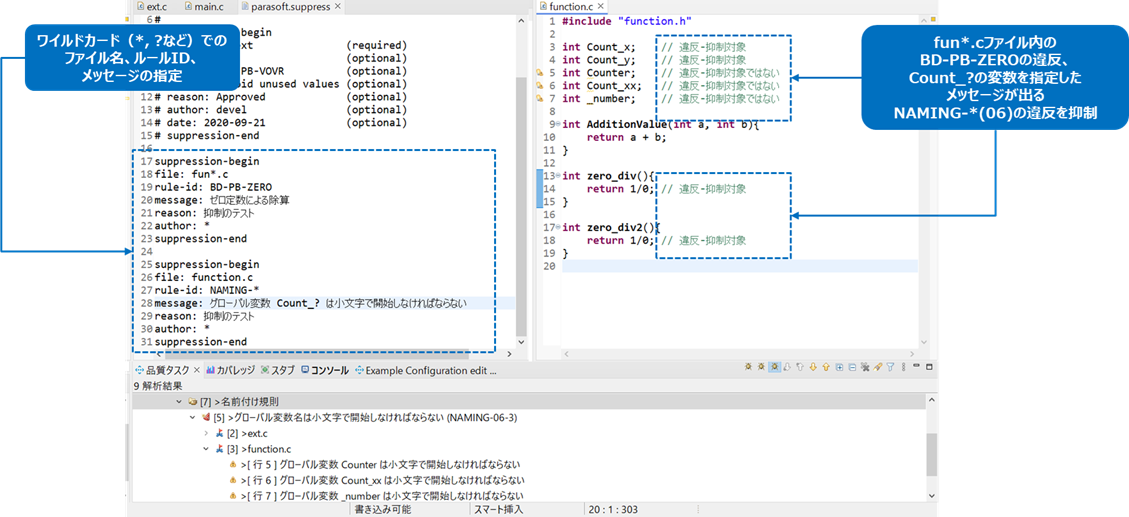Toggle fold marker at AdditionValue line 9

[556, 124]
